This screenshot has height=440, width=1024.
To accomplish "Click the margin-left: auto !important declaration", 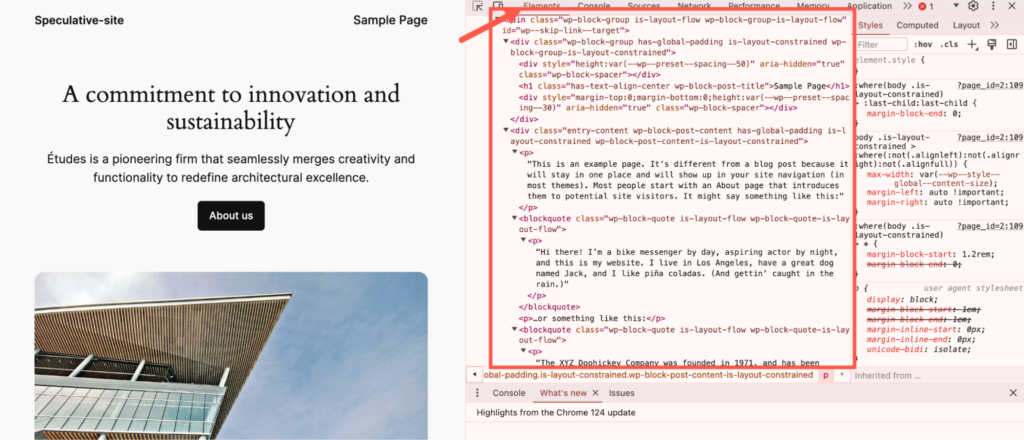I will click(935, 192).
